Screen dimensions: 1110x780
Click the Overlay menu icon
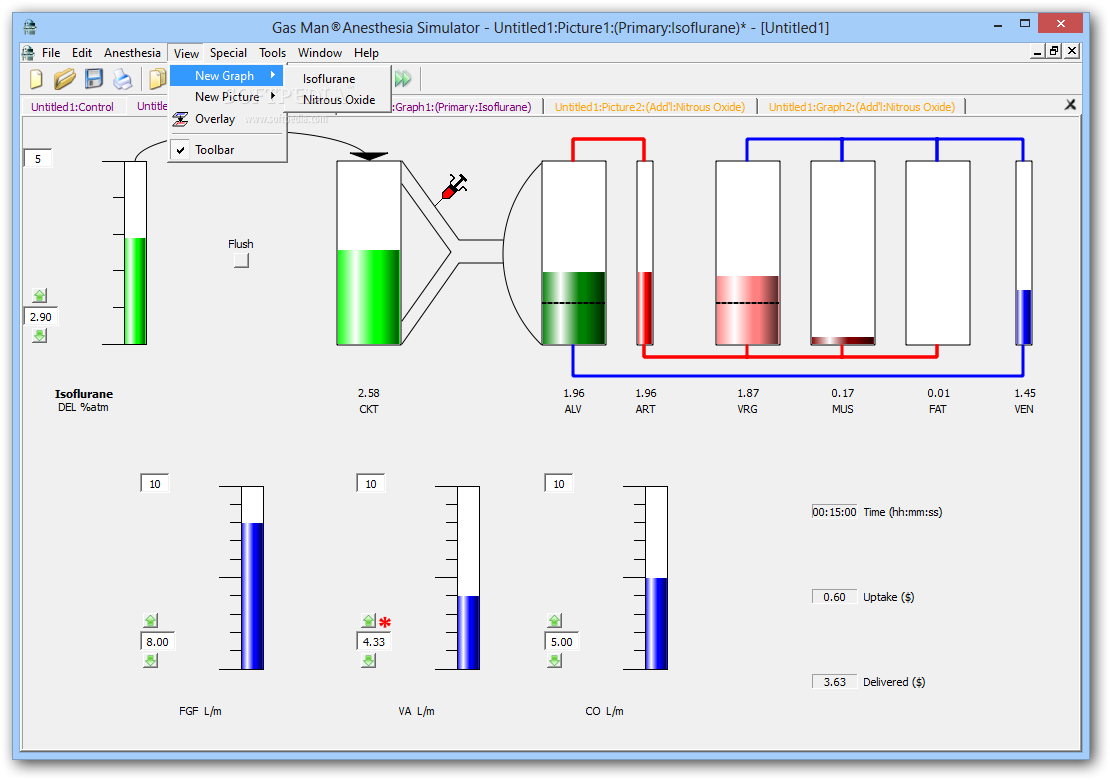(x=181, y=119)
